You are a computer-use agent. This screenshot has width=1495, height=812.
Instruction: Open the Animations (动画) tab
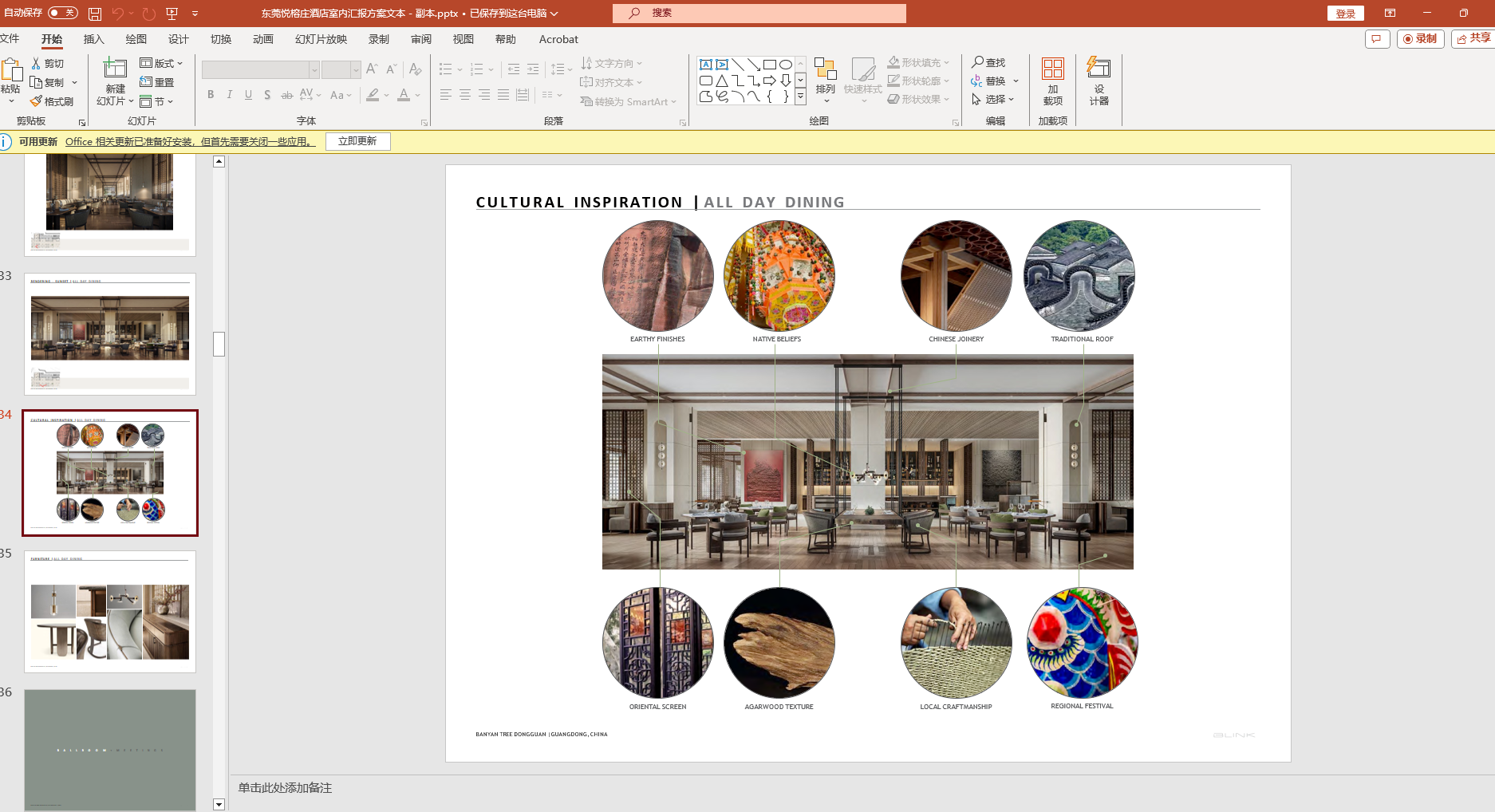(x=263, y=39)
